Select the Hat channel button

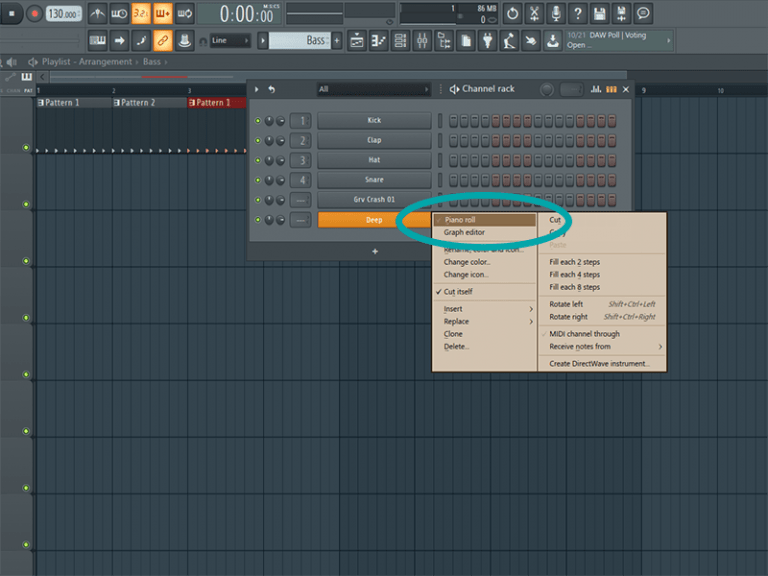click(x=374, y=160)
